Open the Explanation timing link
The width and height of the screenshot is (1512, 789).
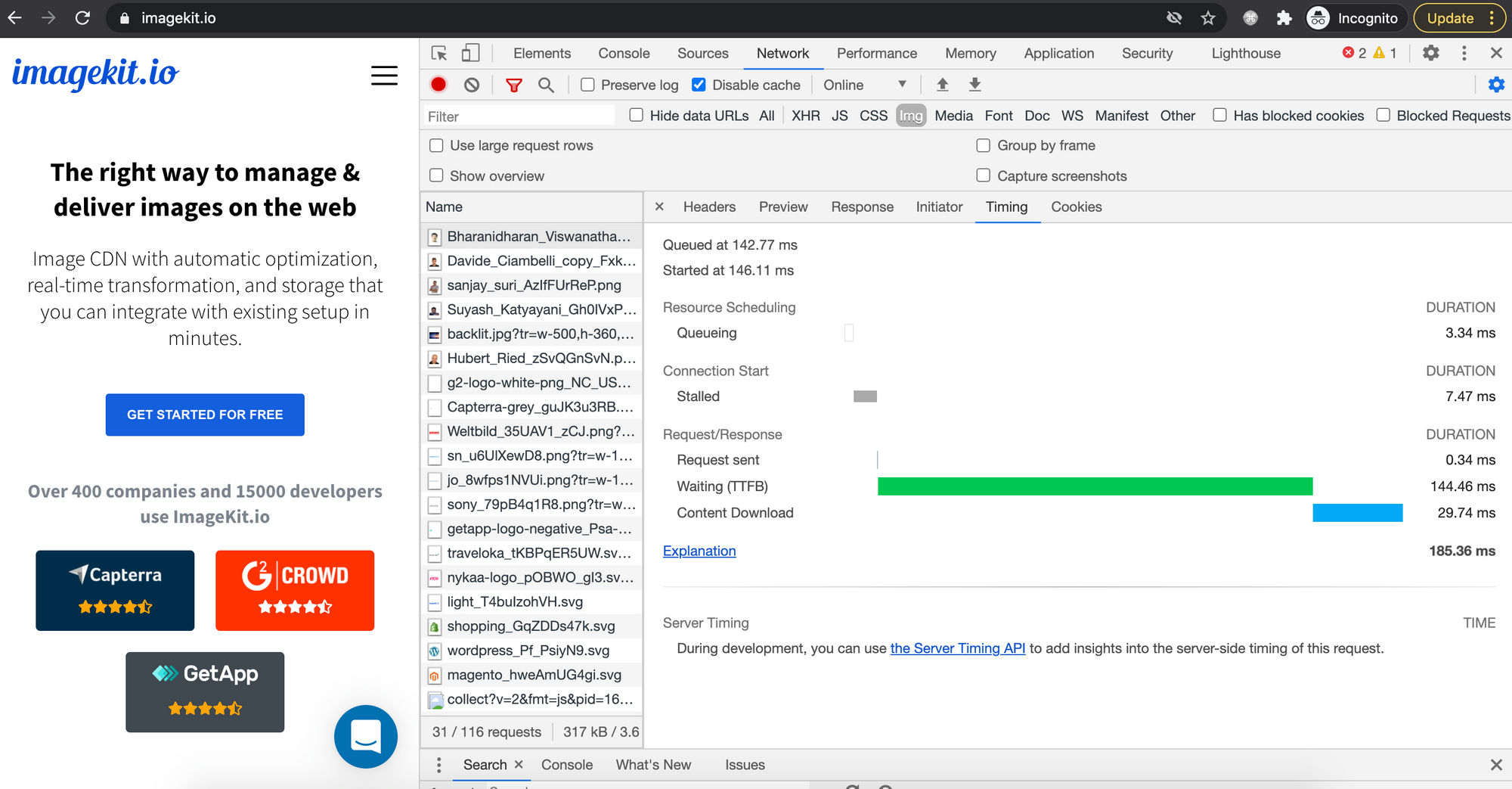pos(699,551)
